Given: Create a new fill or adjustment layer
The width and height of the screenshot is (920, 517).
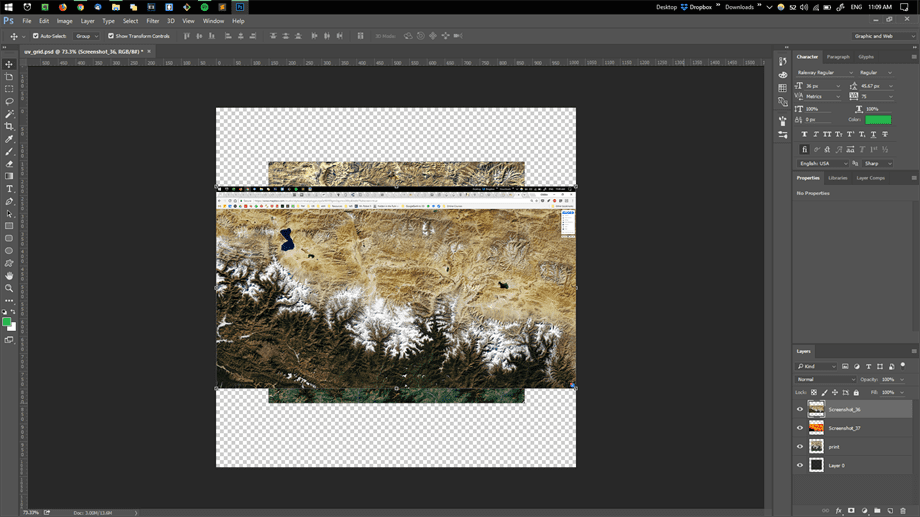Looking at the screenshot, I should click(864, 511).
